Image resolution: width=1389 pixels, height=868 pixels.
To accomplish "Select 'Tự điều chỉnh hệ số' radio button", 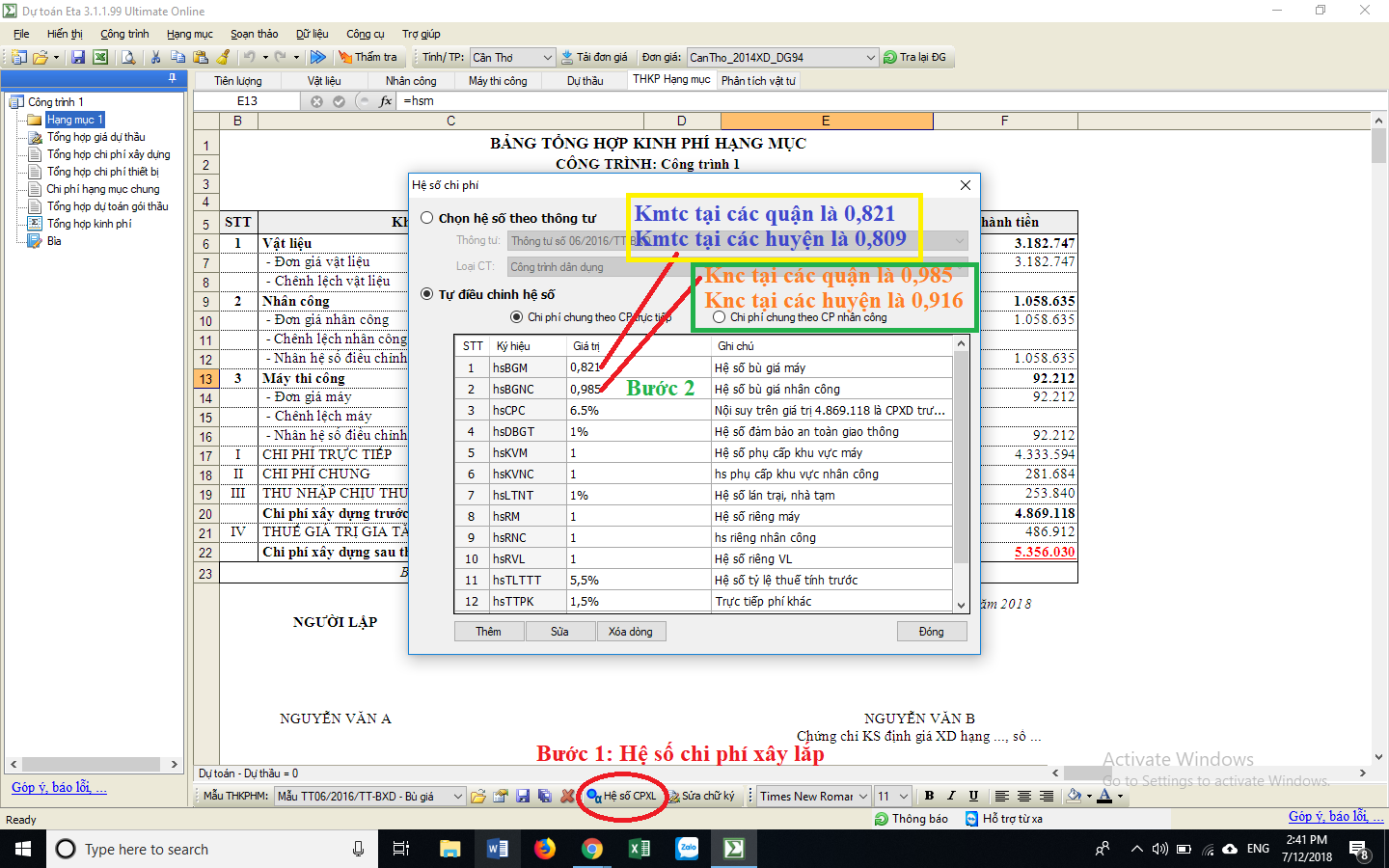I will [x=427, y=295].
